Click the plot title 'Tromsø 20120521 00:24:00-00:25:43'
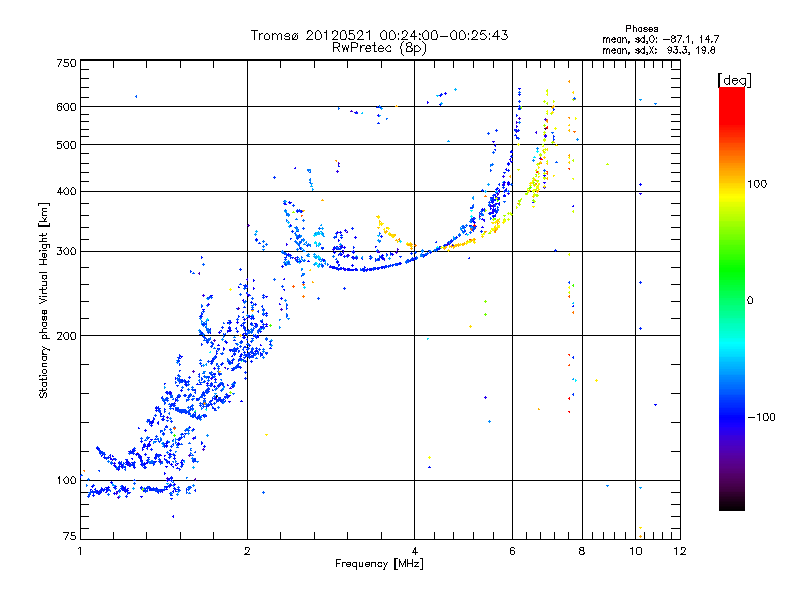This screenshot has width=800, height=600. (x=379, y=35)
